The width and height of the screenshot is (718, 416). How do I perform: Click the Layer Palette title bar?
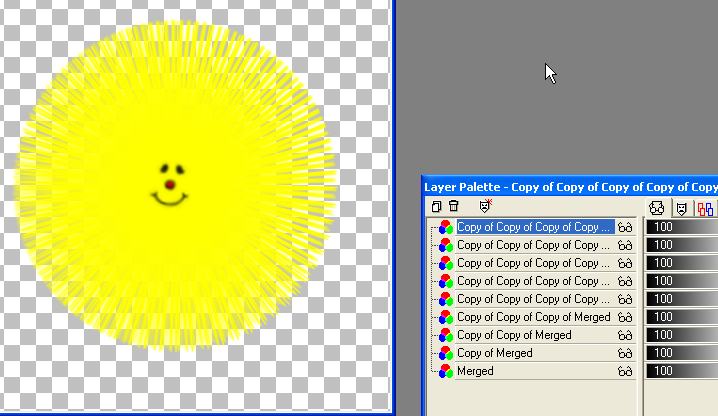point(570,187)
